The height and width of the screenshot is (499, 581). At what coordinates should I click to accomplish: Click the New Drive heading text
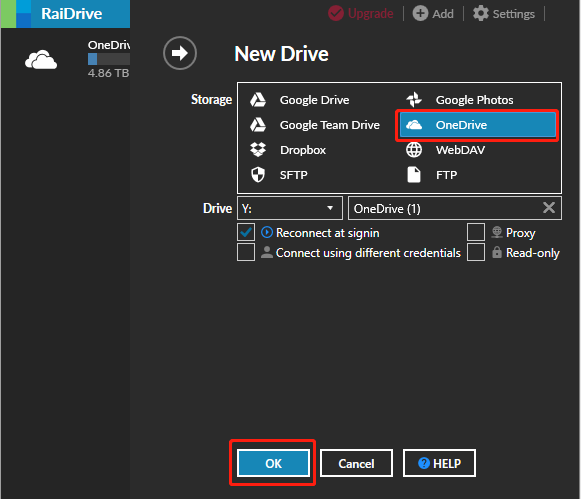coord(281,54)
